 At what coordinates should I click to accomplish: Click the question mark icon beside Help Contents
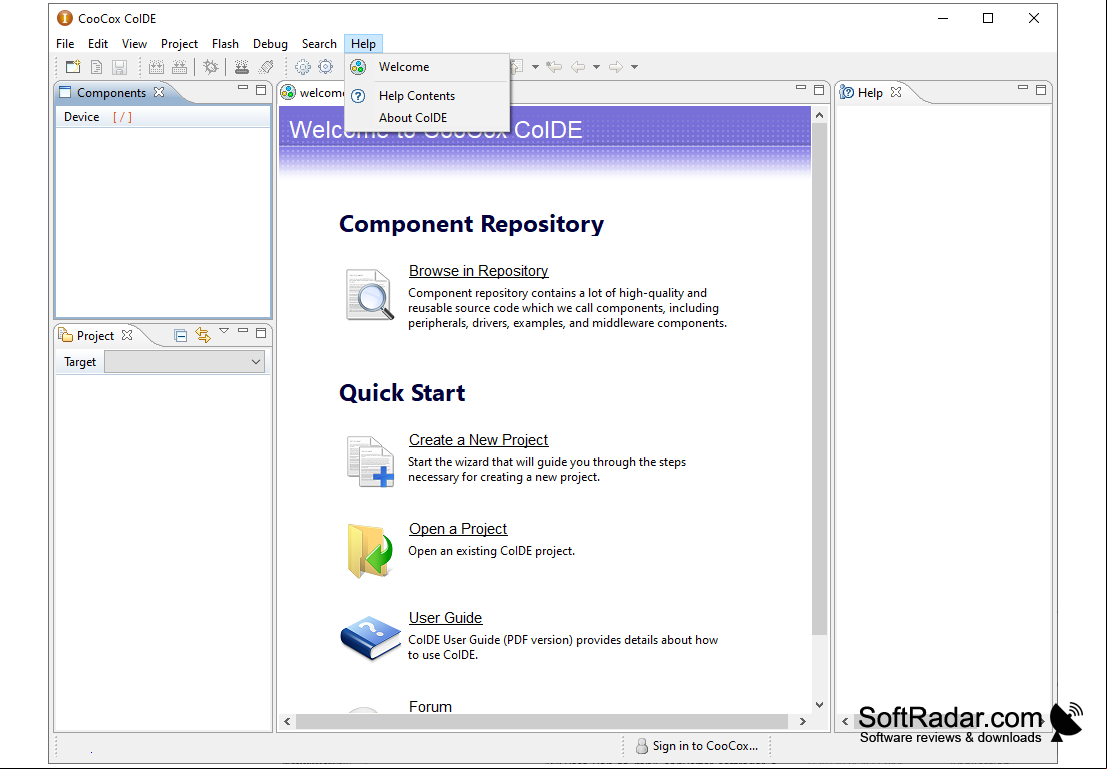click(358, 96)
